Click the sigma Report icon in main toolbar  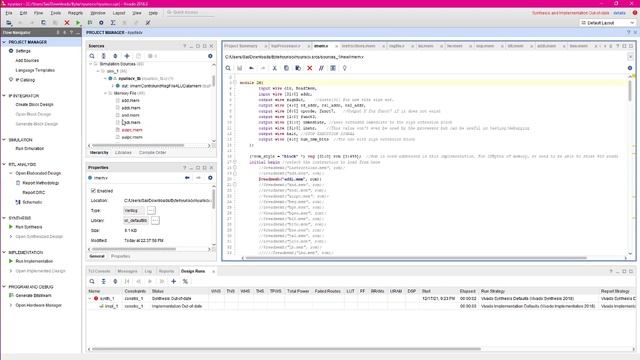point(113,23)
